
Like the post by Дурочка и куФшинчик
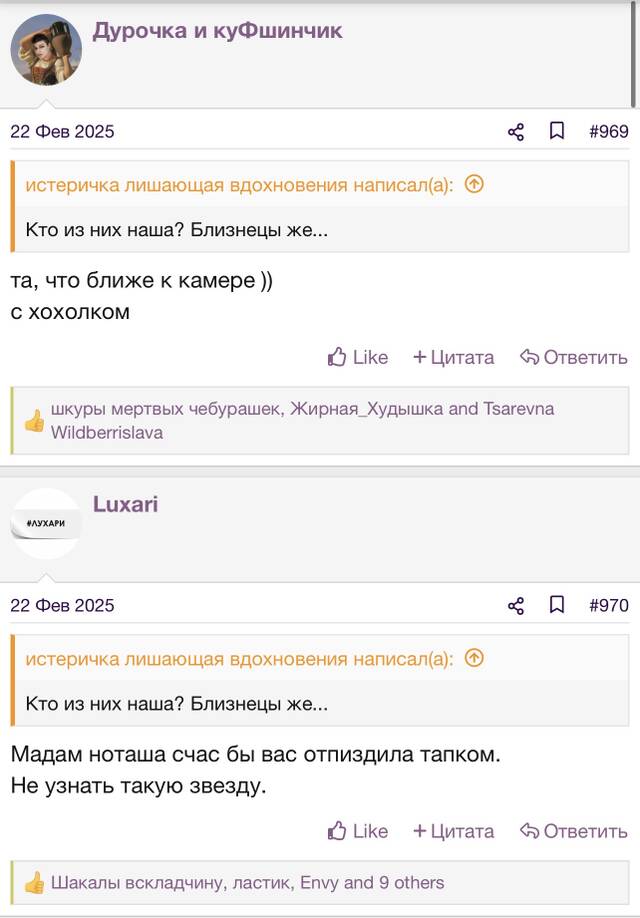click(x=358, y=357)
